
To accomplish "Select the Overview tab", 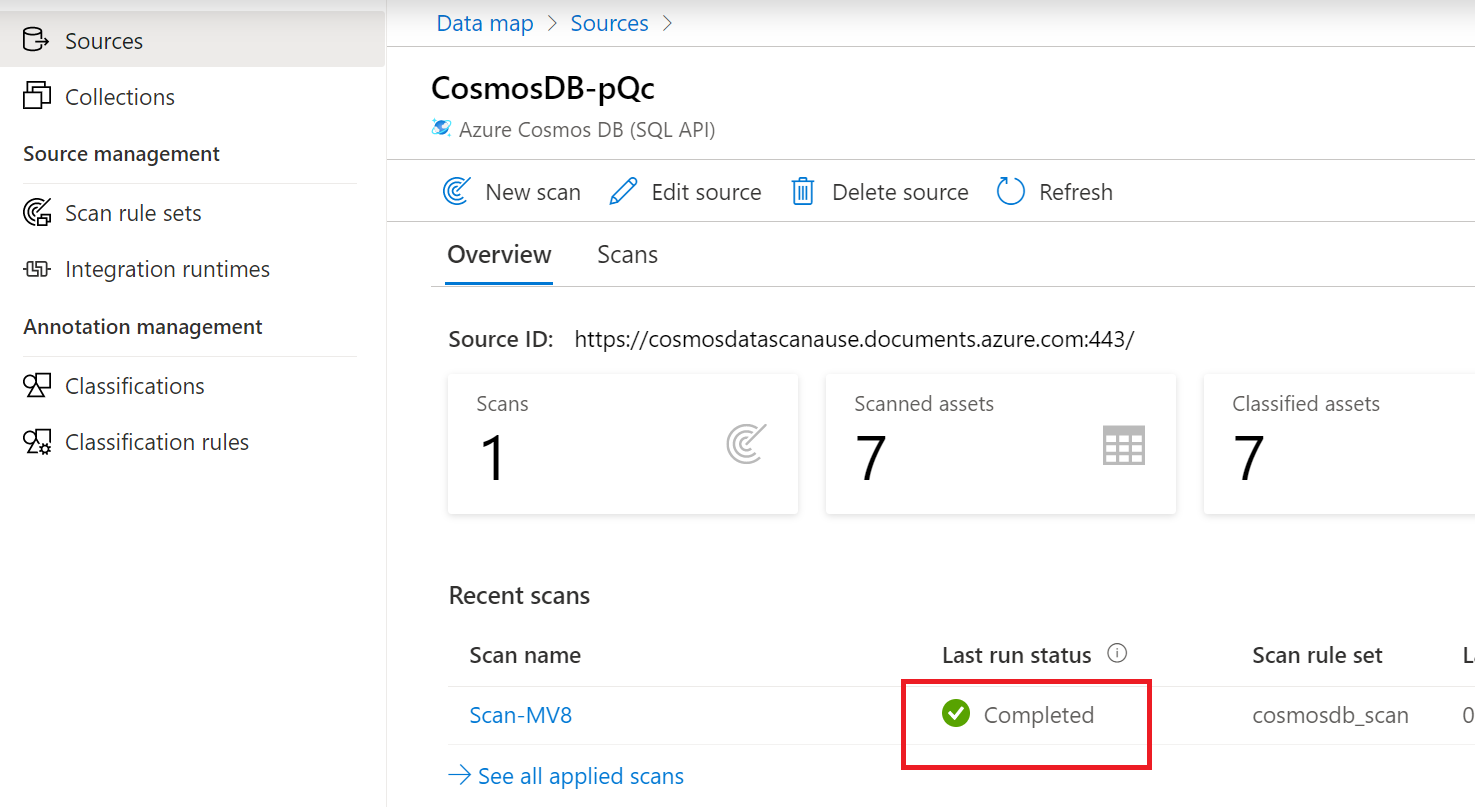I will point(499,255).
